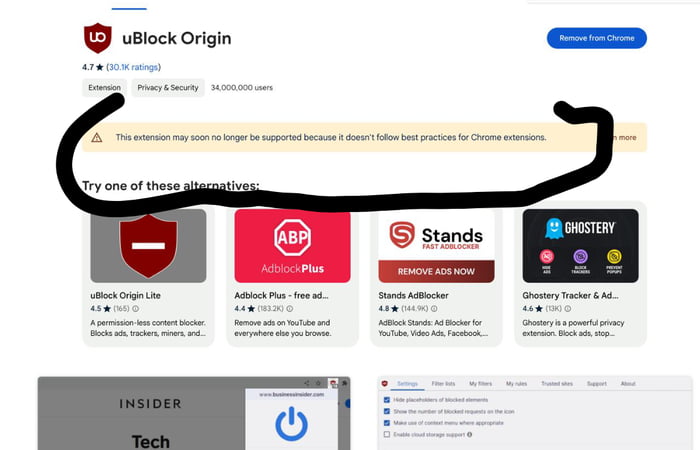Screen dimensions: 700x450
Task: Click Remove from Chrome button
Action: point(597,38)
